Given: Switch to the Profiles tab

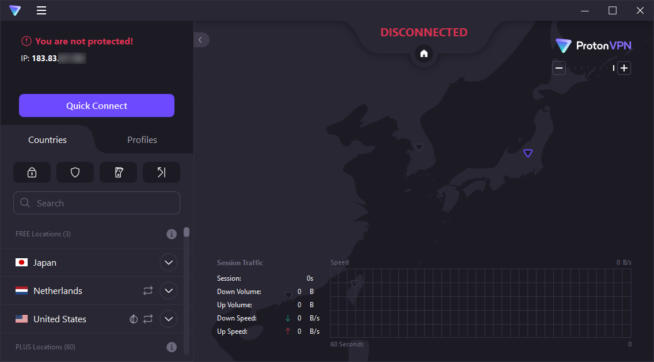Looking at the screenshot, I should pyautogui.click(x=142, y=140).
